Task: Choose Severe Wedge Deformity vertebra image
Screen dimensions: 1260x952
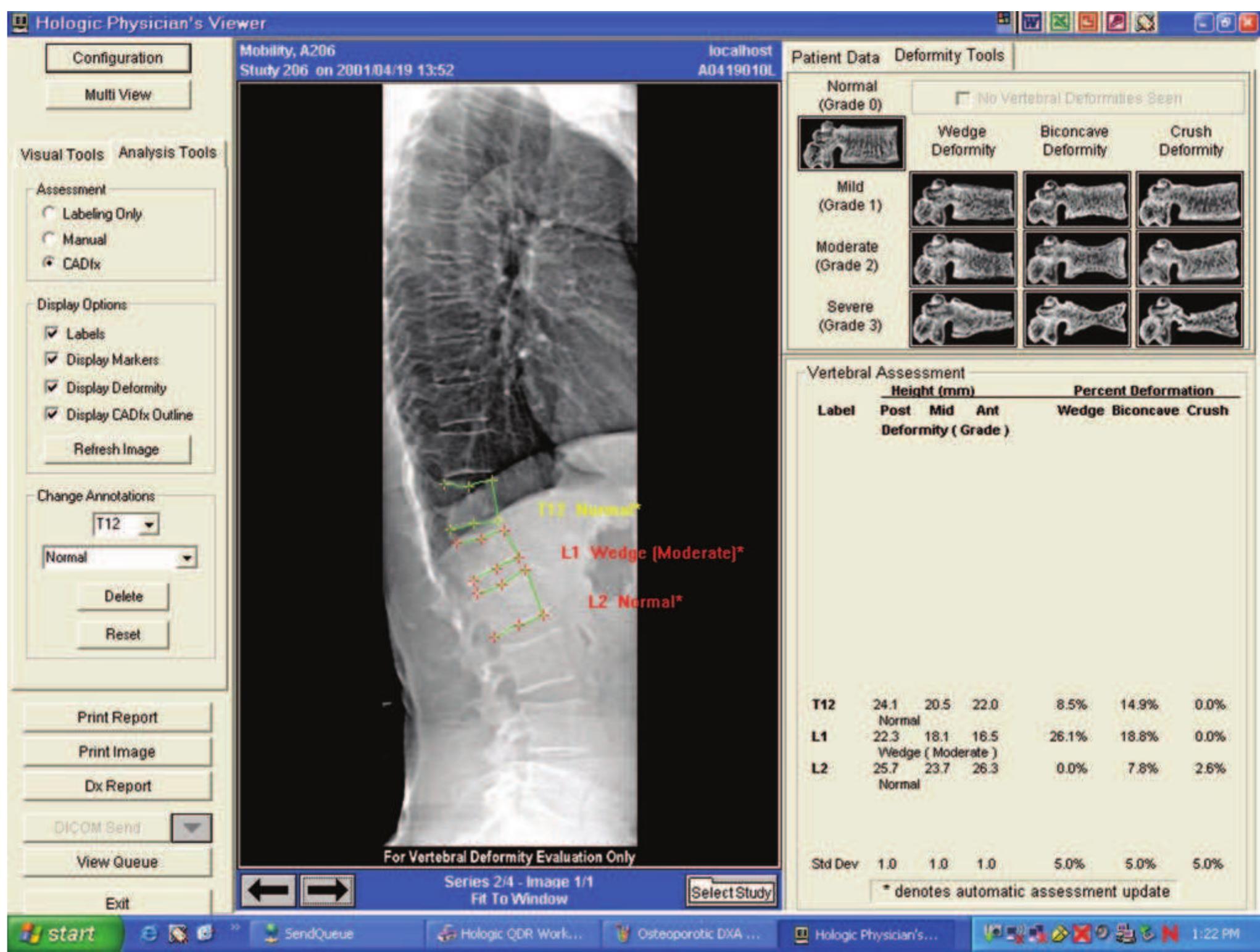Action: (x=963, y=318)
